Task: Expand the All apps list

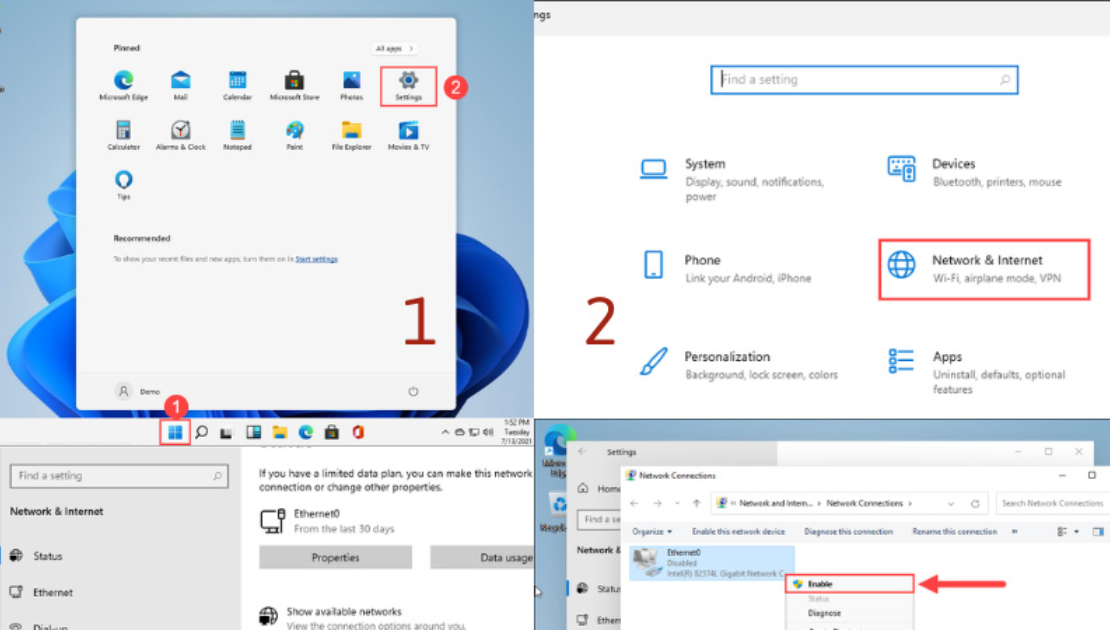Action: coord(394,48)
